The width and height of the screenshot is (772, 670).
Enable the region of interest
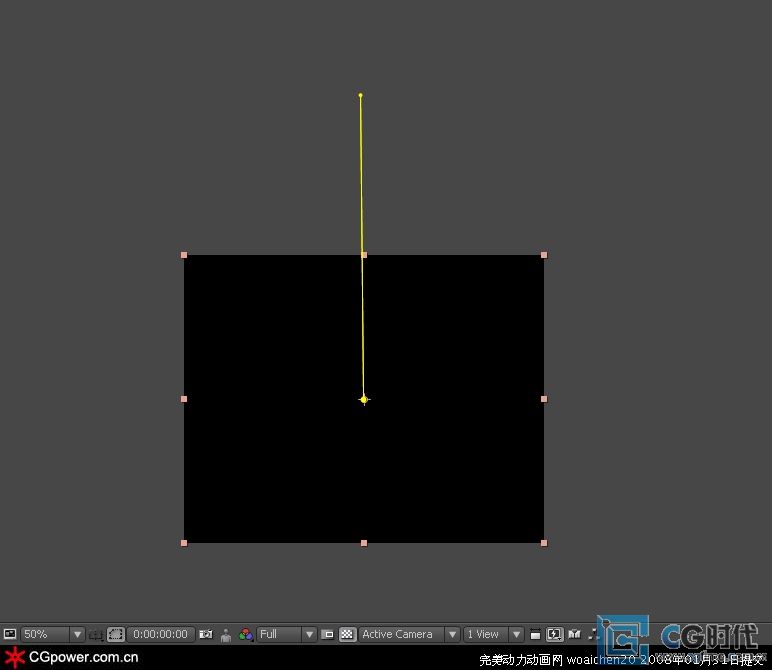tap(327, 634)
